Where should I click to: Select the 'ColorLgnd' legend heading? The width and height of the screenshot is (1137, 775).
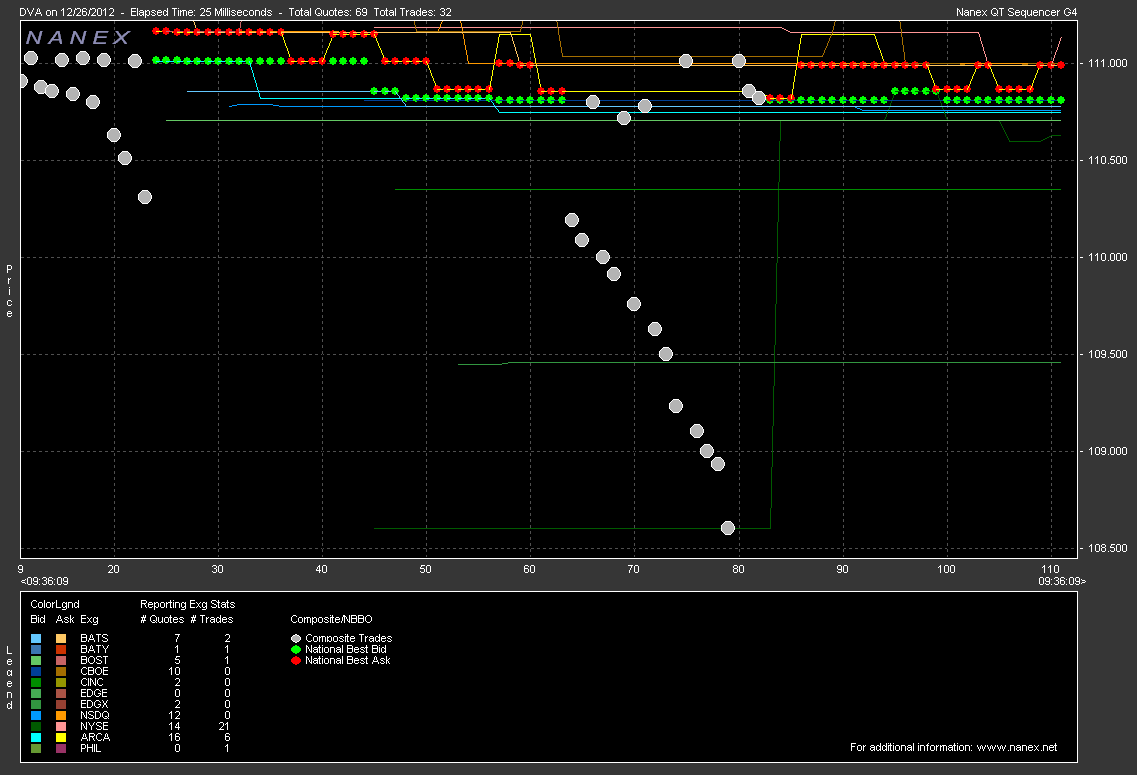pyautogui.click(x=55, y=605)
